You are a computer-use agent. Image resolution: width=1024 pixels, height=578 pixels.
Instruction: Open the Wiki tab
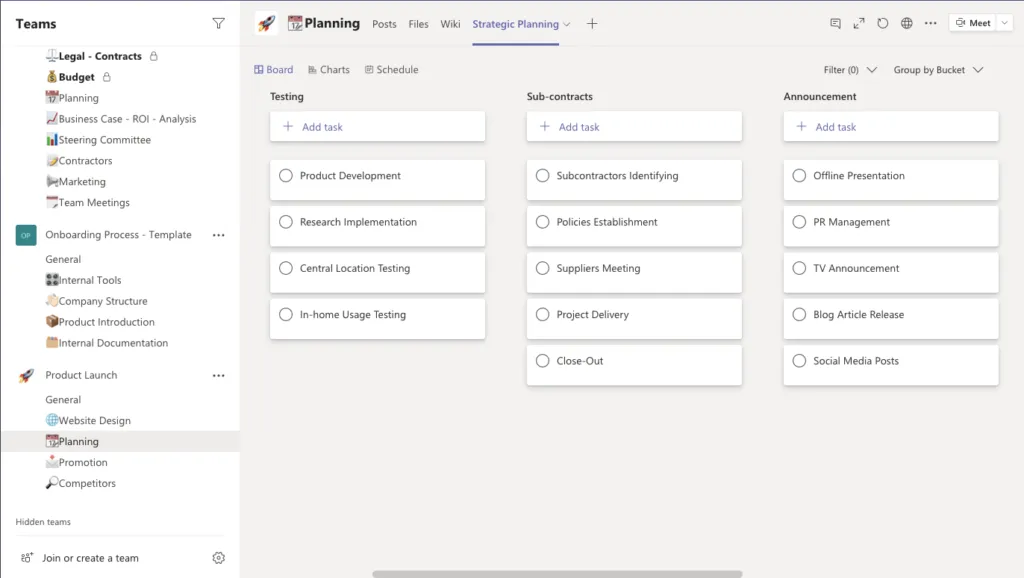pyautogui.click(x=450, y=24)
